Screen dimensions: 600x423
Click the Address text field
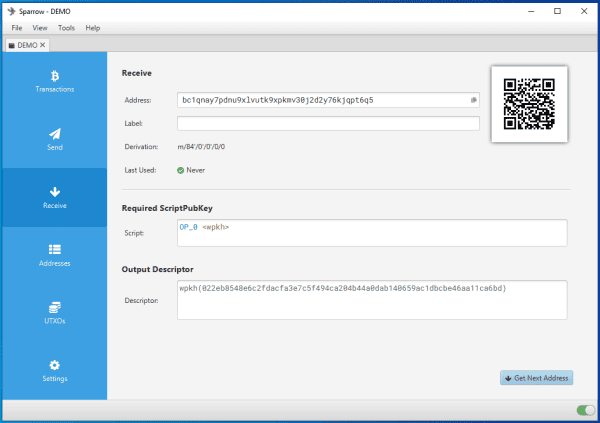pyautogui.click(x=320, y=100)
